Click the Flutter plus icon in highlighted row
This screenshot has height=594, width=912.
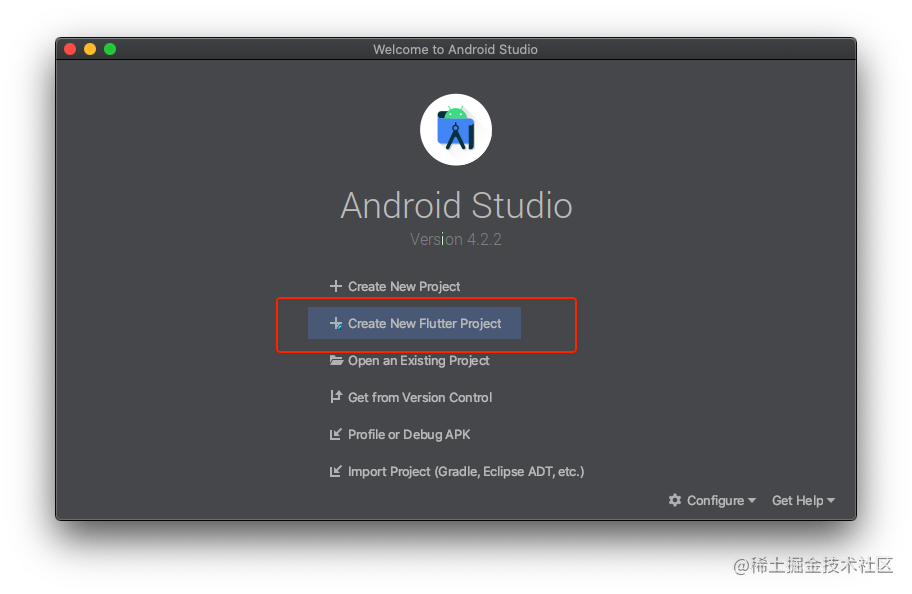point(336,323)
